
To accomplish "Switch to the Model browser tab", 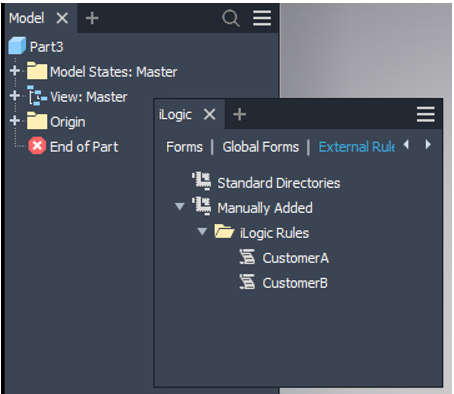I will [27, 18].
